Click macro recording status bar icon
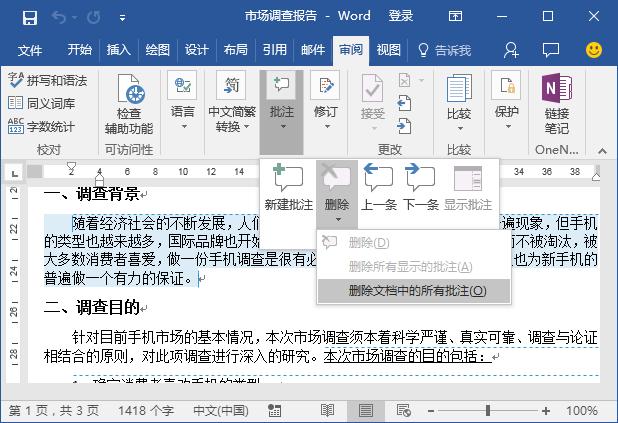Viewport: 618px width, 423px height. click(x=275, y=411)
